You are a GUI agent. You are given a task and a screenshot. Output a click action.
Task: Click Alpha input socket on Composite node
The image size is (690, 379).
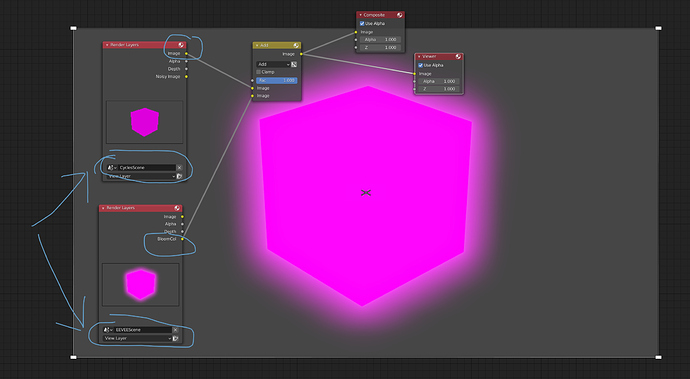356,40
